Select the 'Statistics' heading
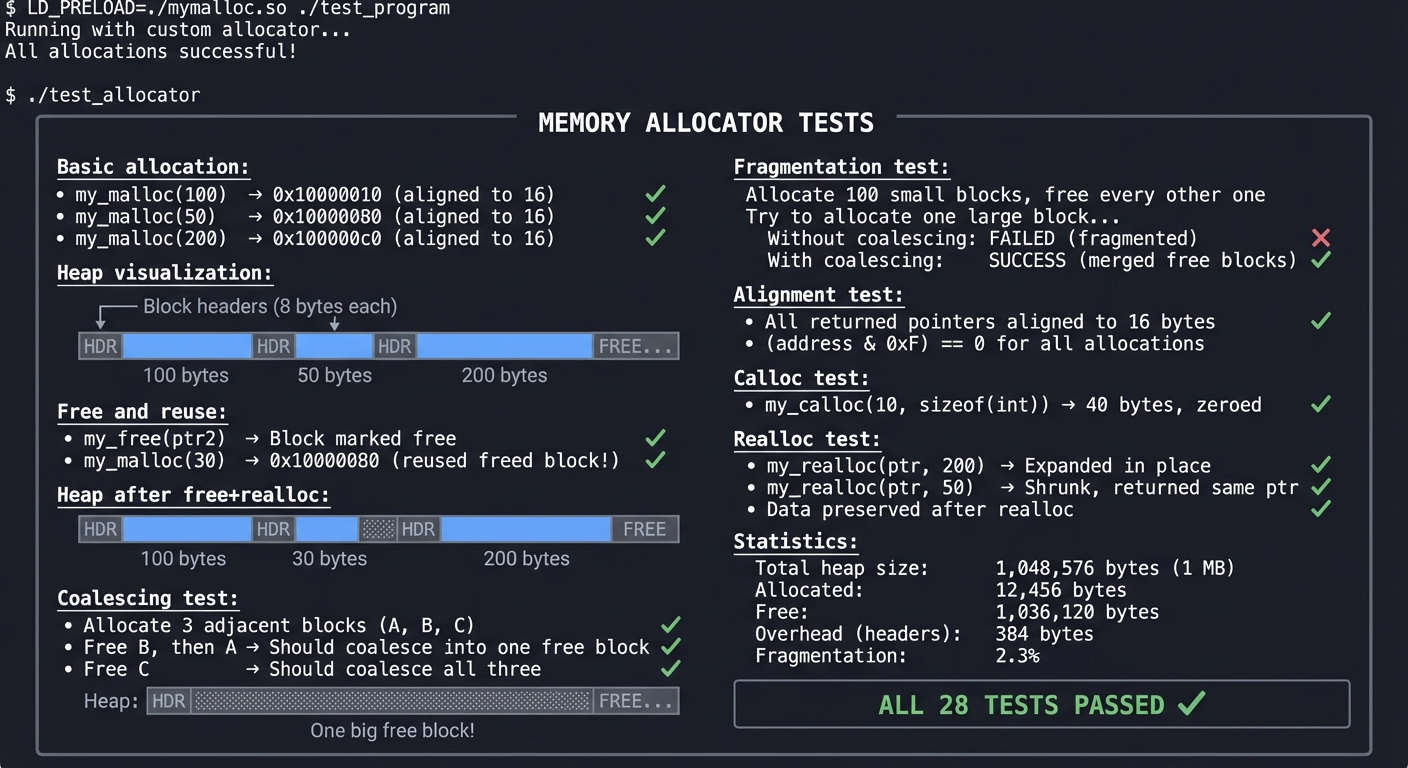 795,541
